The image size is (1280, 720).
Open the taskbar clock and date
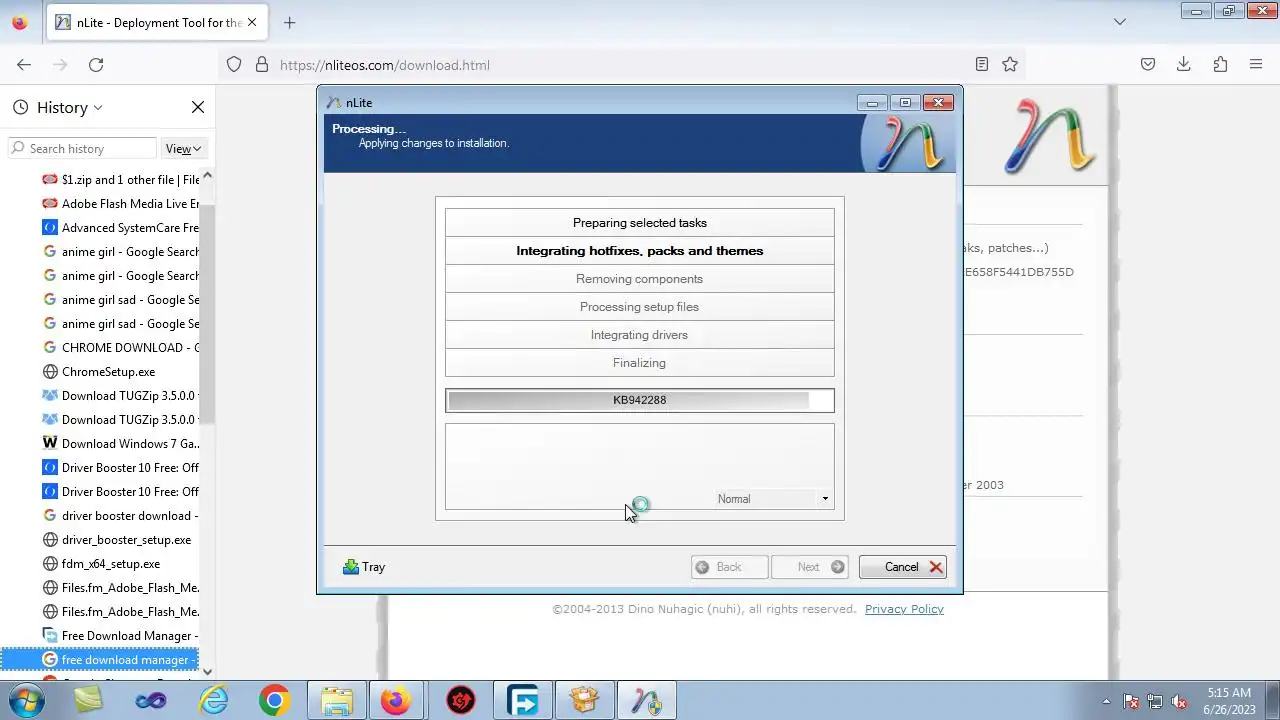1229,701
